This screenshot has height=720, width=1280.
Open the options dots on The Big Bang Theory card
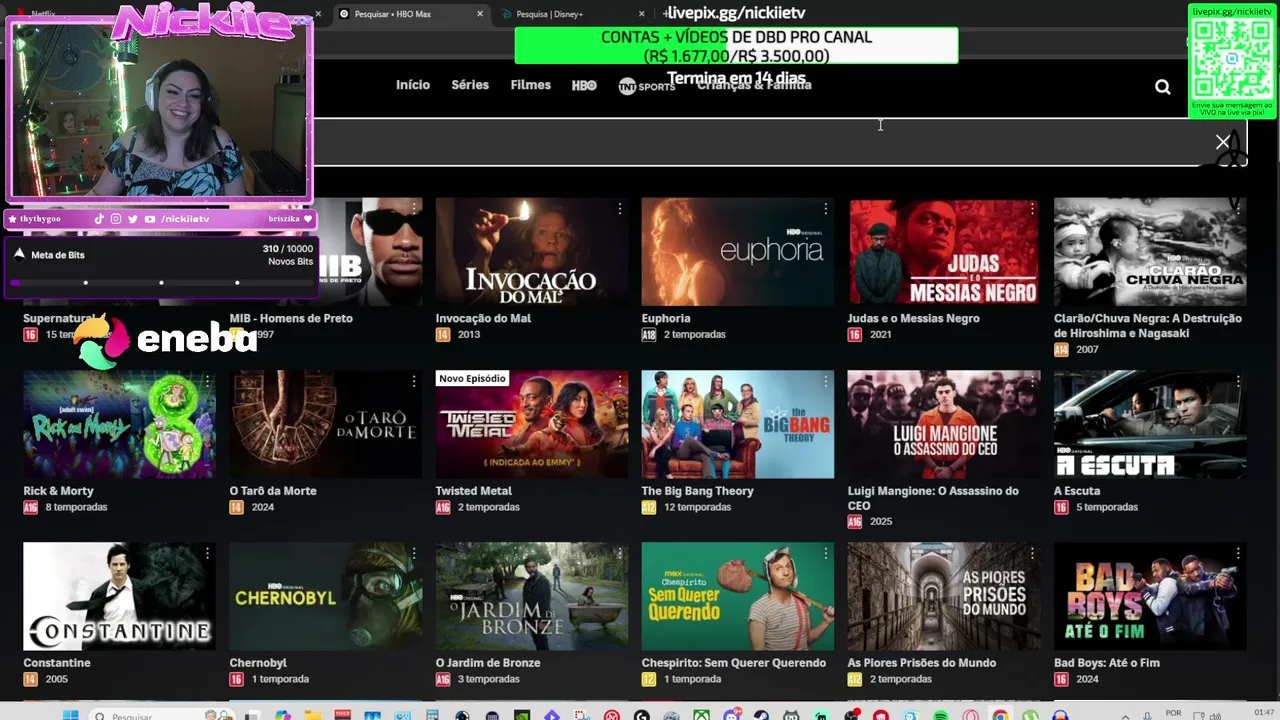click(825, 381)
